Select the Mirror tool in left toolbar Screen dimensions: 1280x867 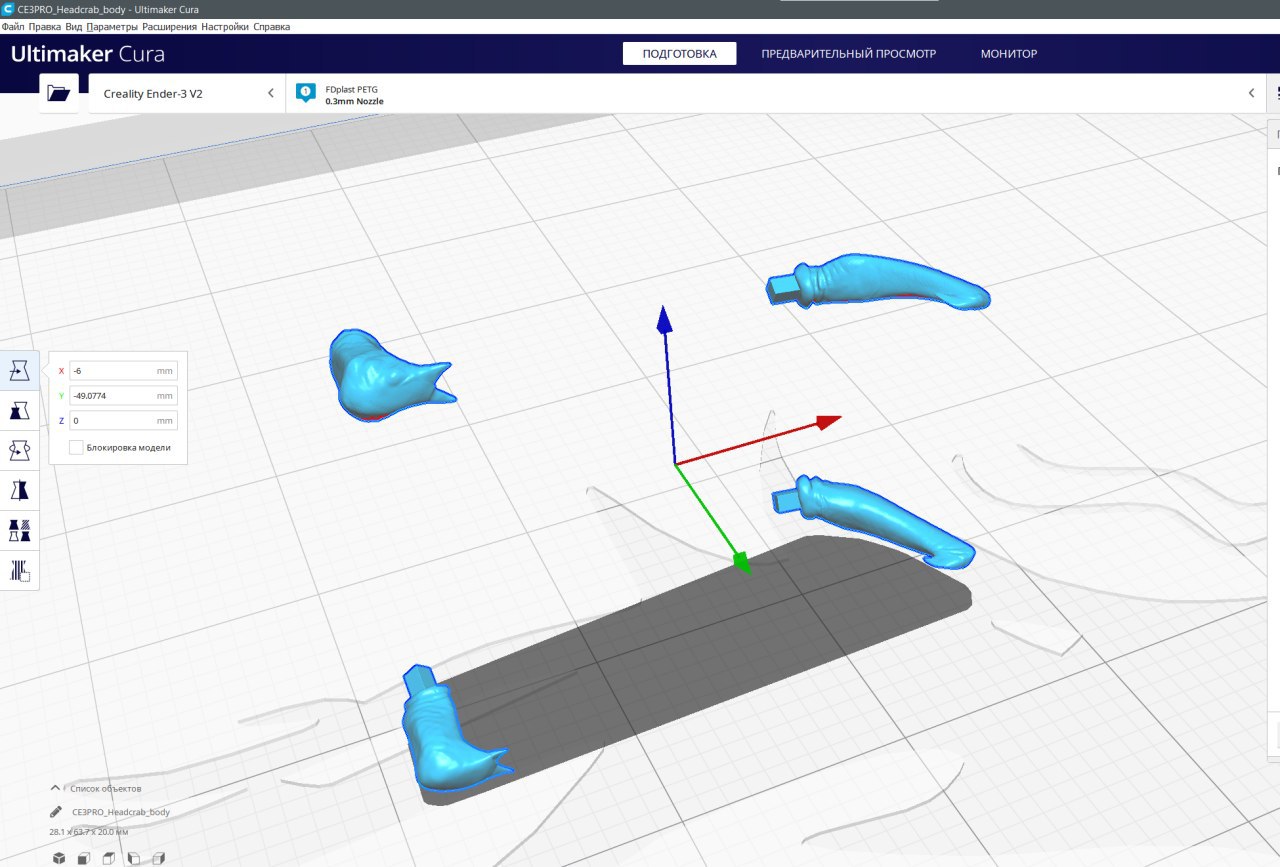coord(20,490)
